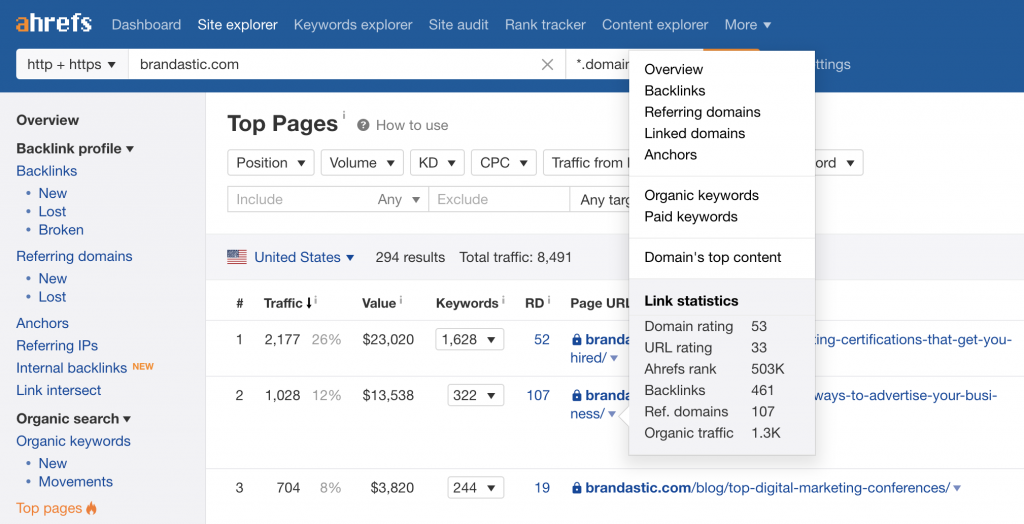The width and height of the screenshot is (1024, 524).
Task: Select Backlinks in the popup menu
Action: 675,91
